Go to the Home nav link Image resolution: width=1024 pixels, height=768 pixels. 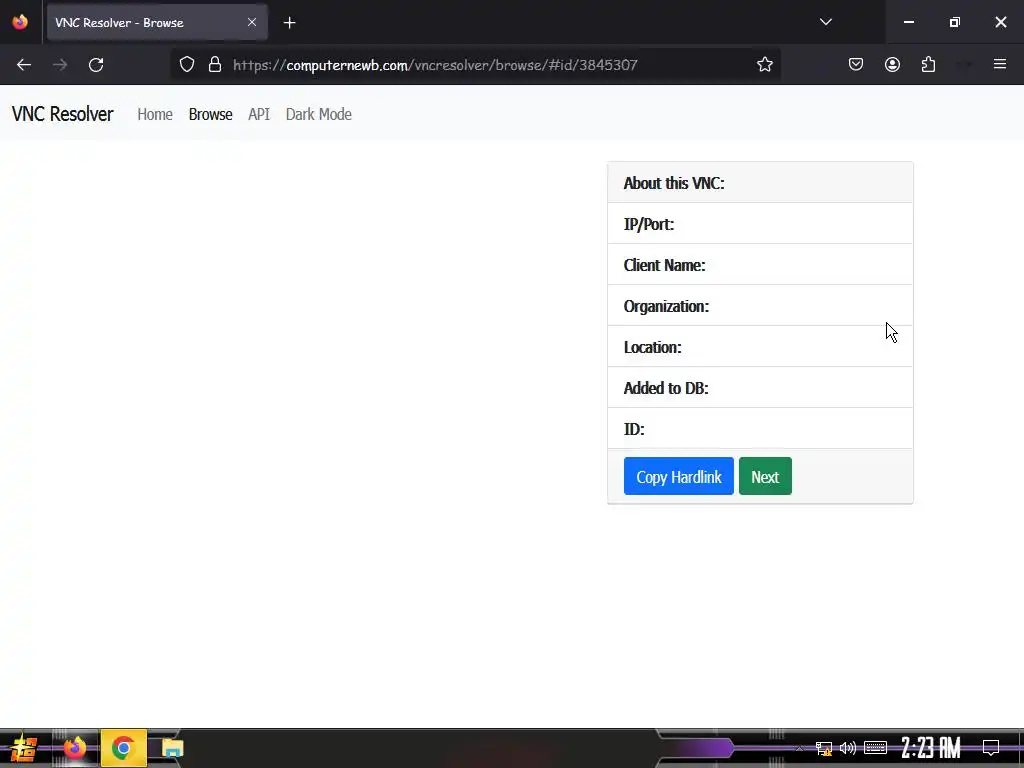pos(155,114)
